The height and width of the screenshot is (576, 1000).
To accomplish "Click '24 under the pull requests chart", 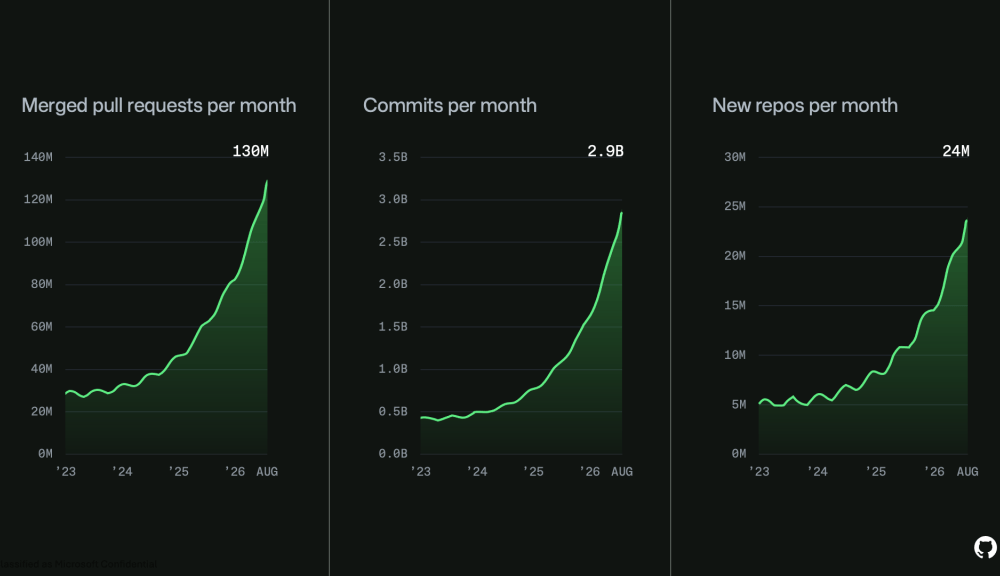I will tap(122, 471).
